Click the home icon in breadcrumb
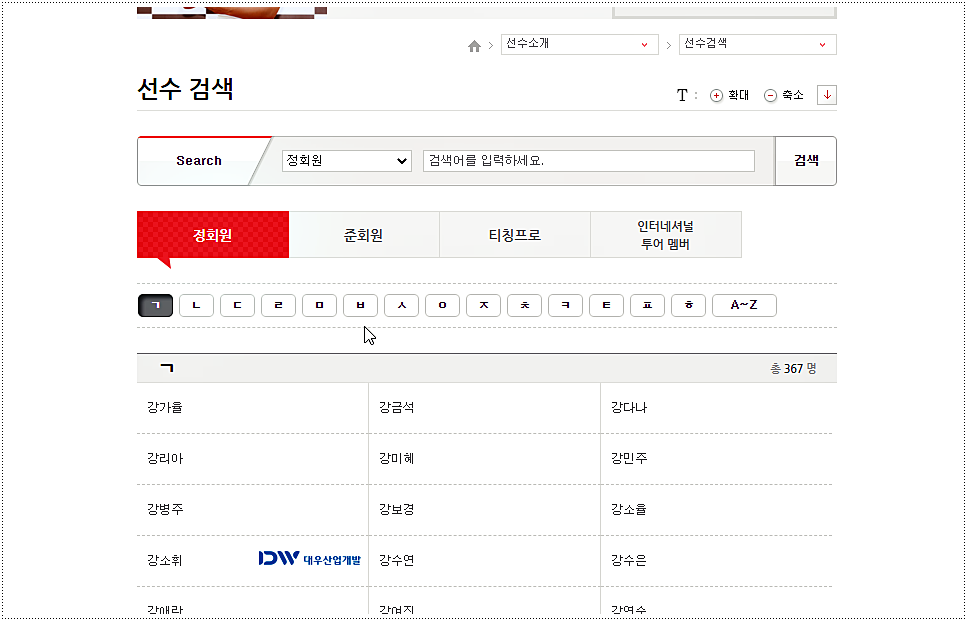Viewport: 967px width, 621px height. [474, 46]
